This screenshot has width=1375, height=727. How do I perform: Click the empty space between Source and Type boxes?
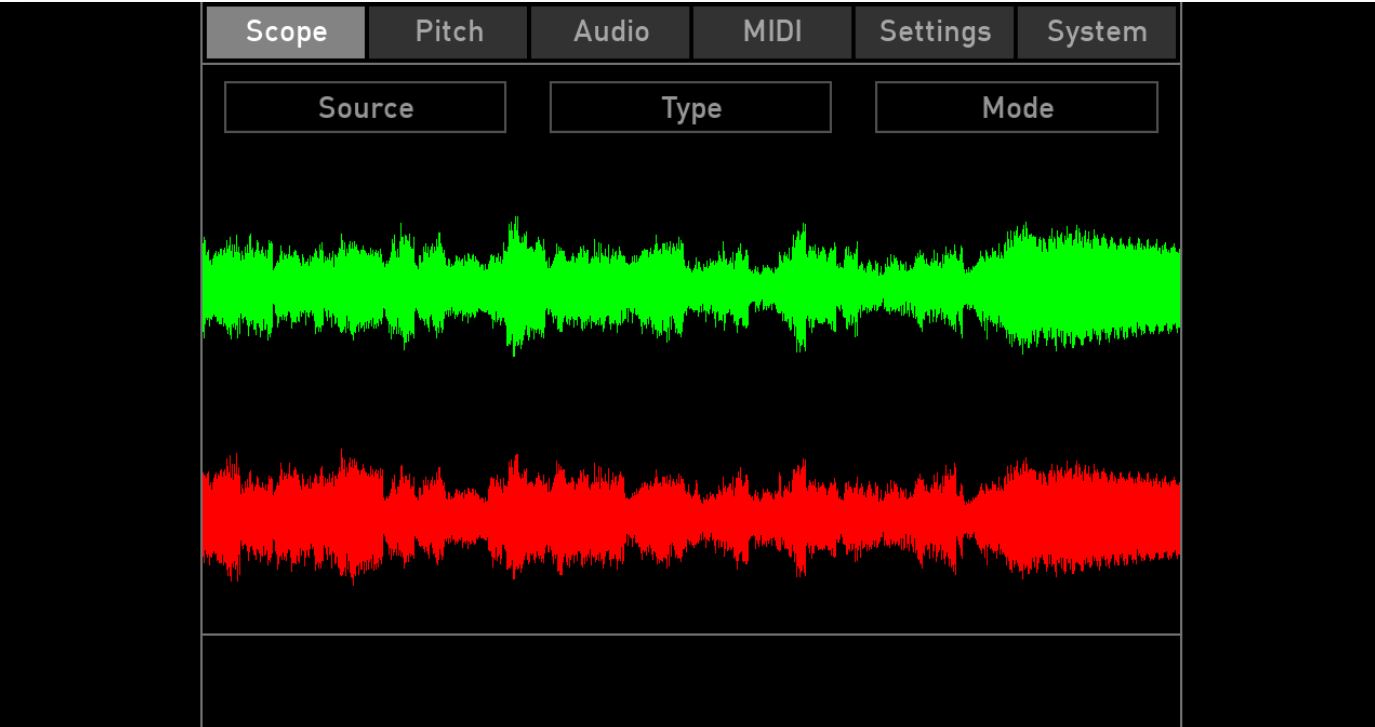point(528,107)
